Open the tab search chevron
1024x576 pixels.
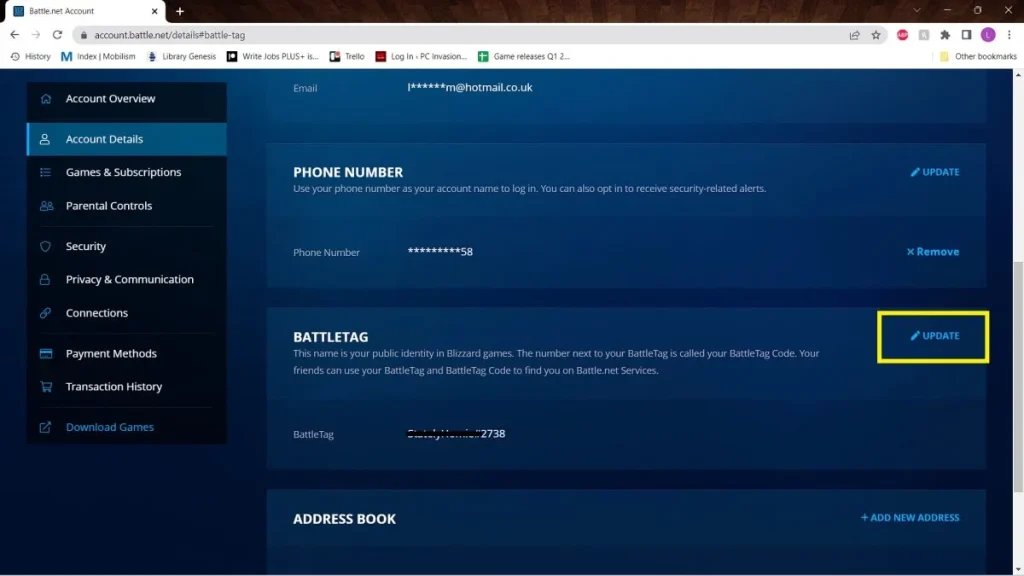point(917,10)
